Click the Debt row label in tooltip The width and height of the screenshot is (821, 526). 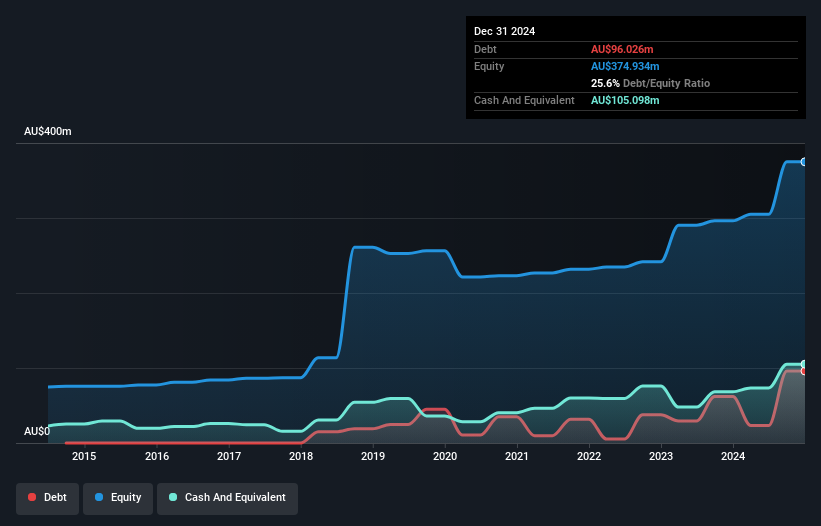tap(485, 49)
